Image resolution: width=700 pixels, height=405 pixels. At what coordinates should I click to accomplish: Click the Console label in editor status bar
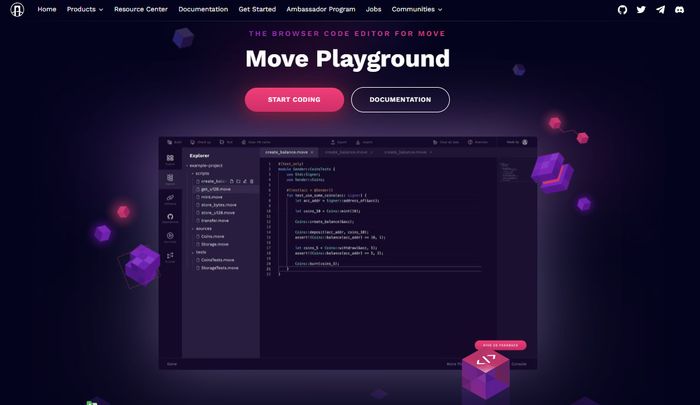coord(518,364)
